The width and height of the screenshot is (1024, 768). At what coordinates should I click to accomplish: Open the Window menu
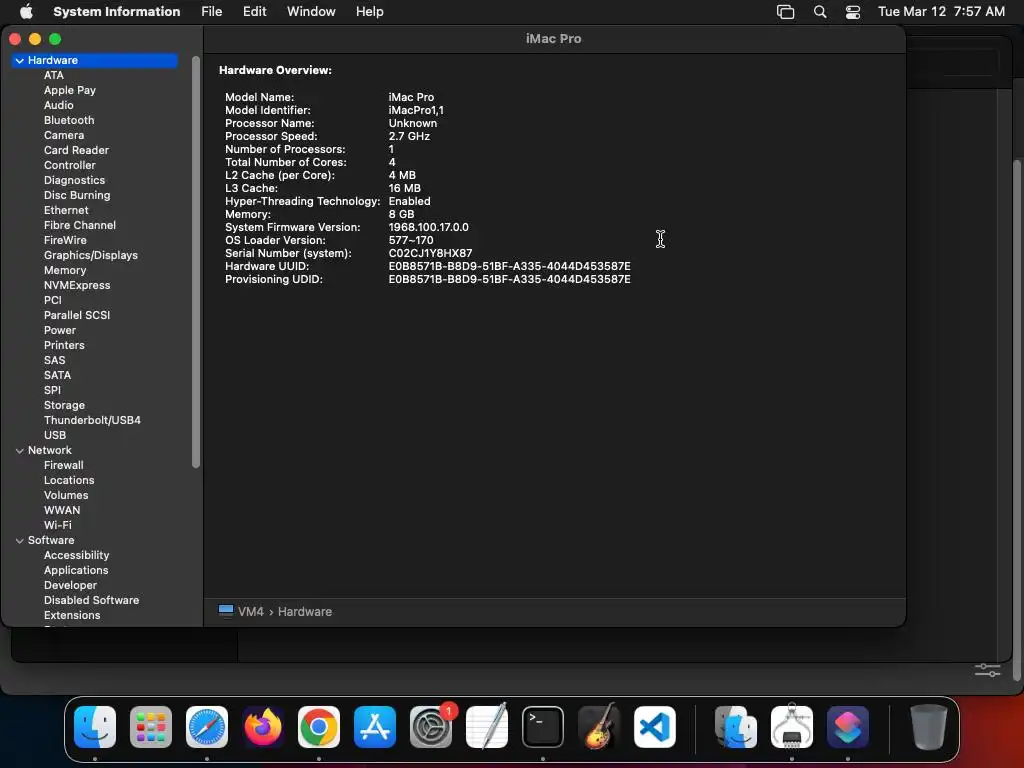311,12
